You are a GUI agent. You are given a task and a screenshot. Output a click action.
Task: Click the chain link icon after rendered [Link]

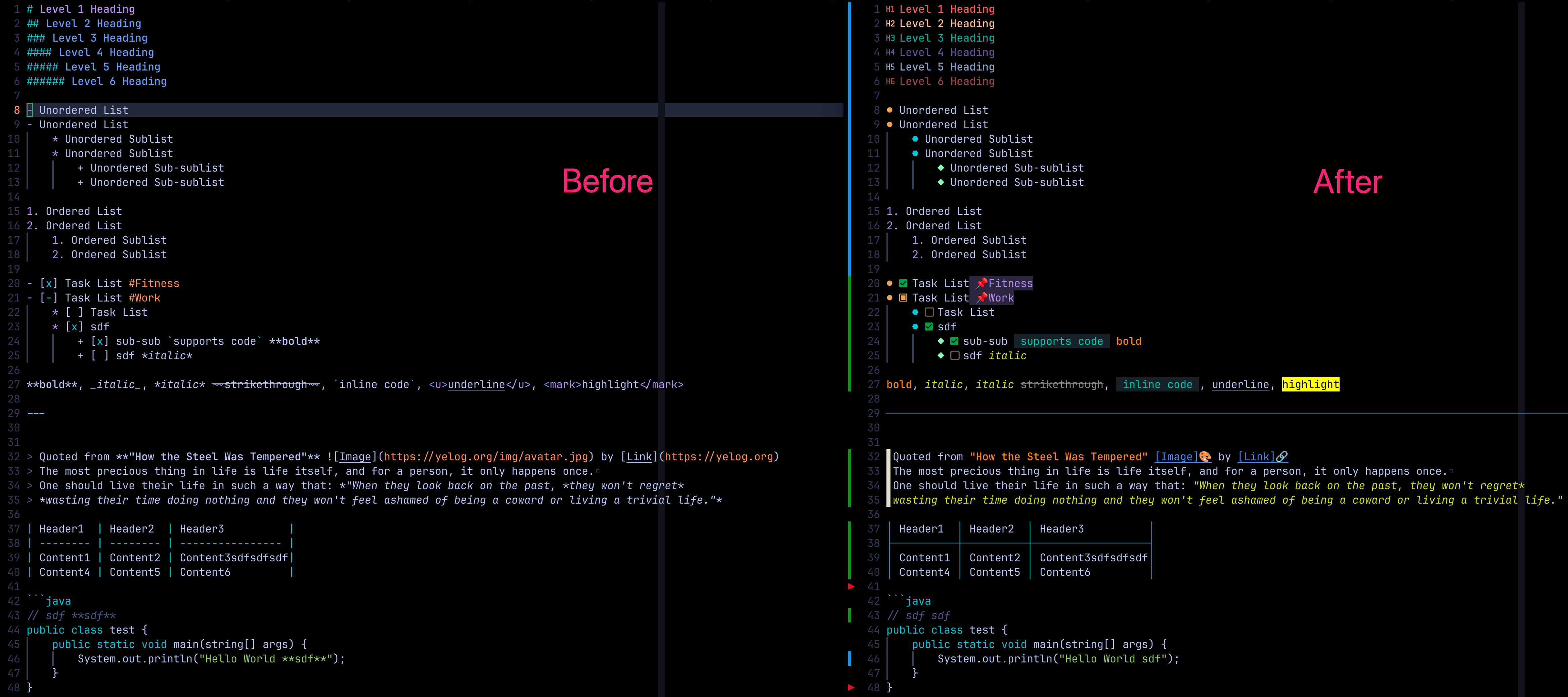[x=1281, y=457]
